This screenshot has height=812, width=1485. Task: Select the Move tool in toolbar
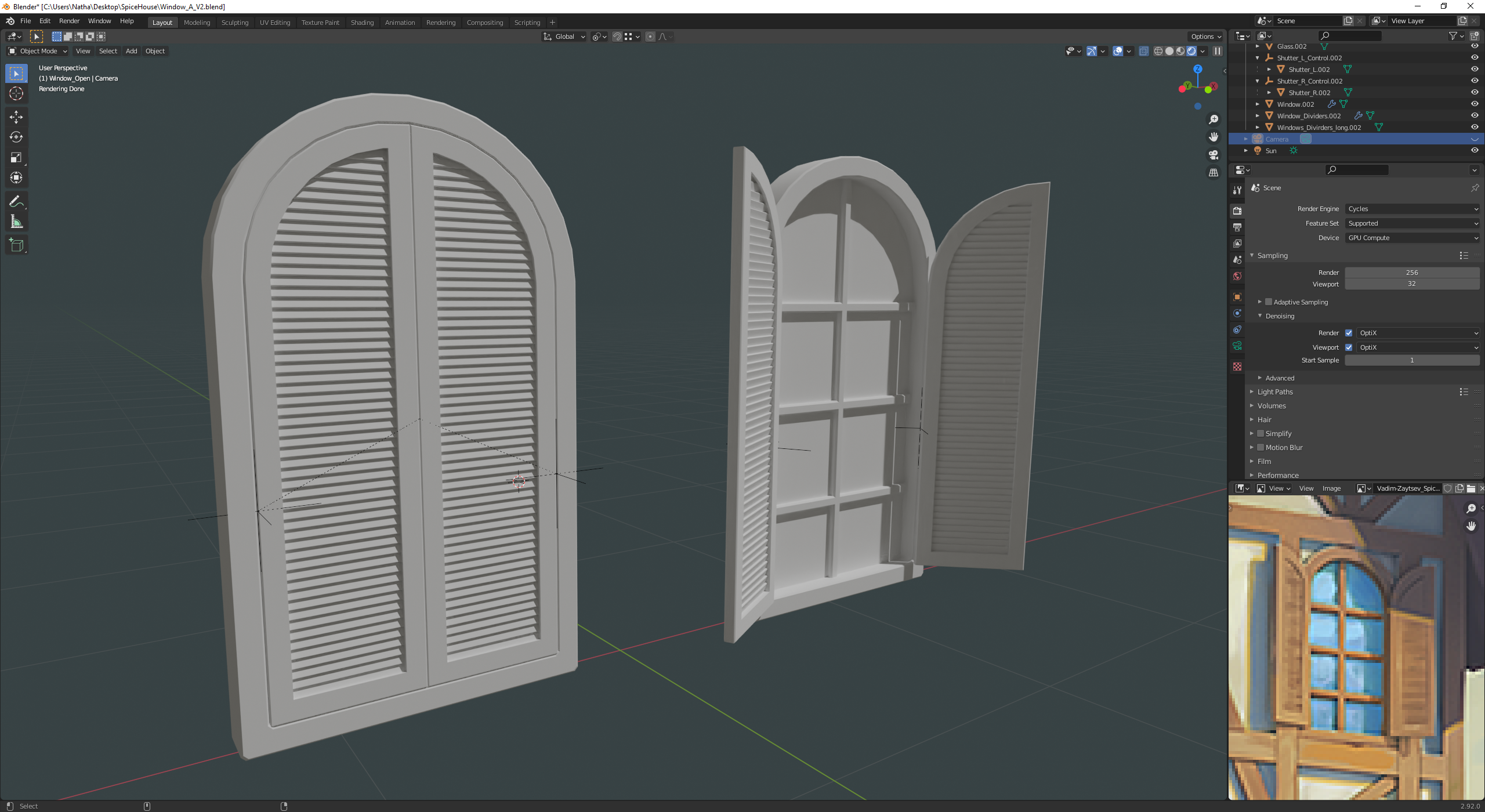[x=16, y=117]
